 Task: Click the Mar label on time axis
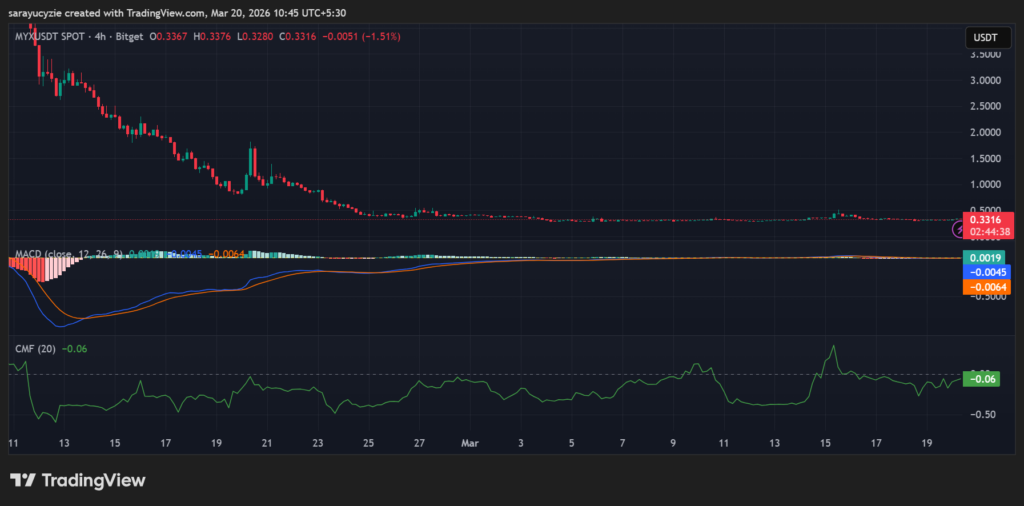(470, 441)
